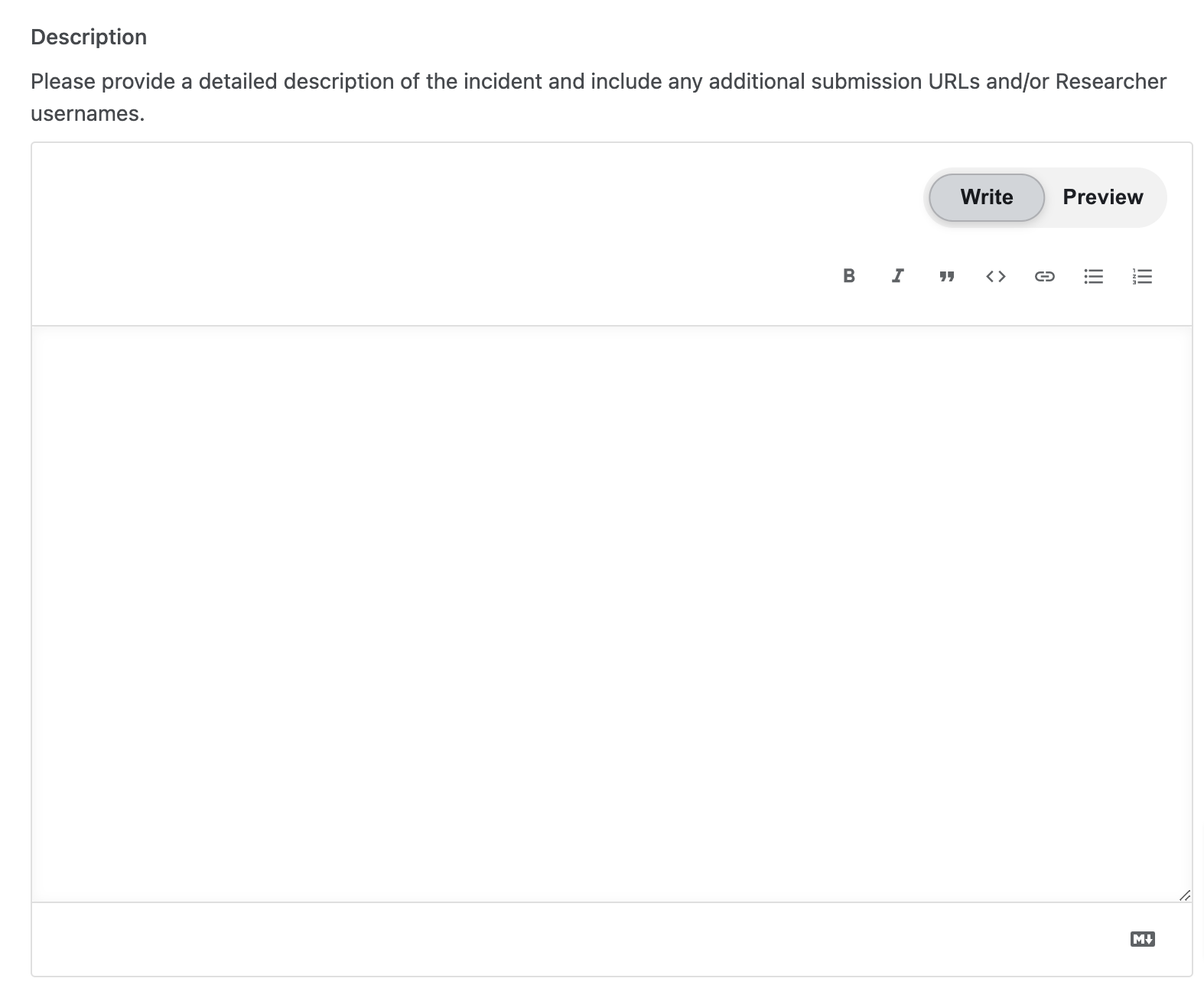Switch to the Preview mode
This screenshot has height=988, width=1204.
pos(1103,197)
